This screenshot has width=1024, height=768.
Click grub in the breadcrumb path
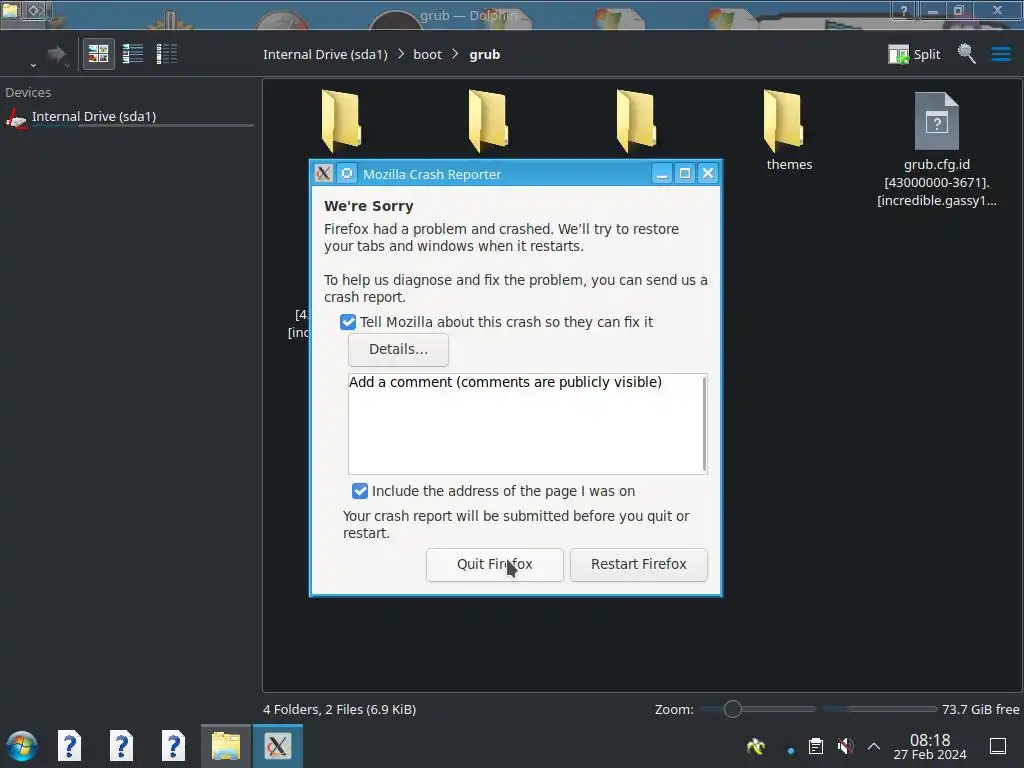pyautogui.click(x=485, y=54)
